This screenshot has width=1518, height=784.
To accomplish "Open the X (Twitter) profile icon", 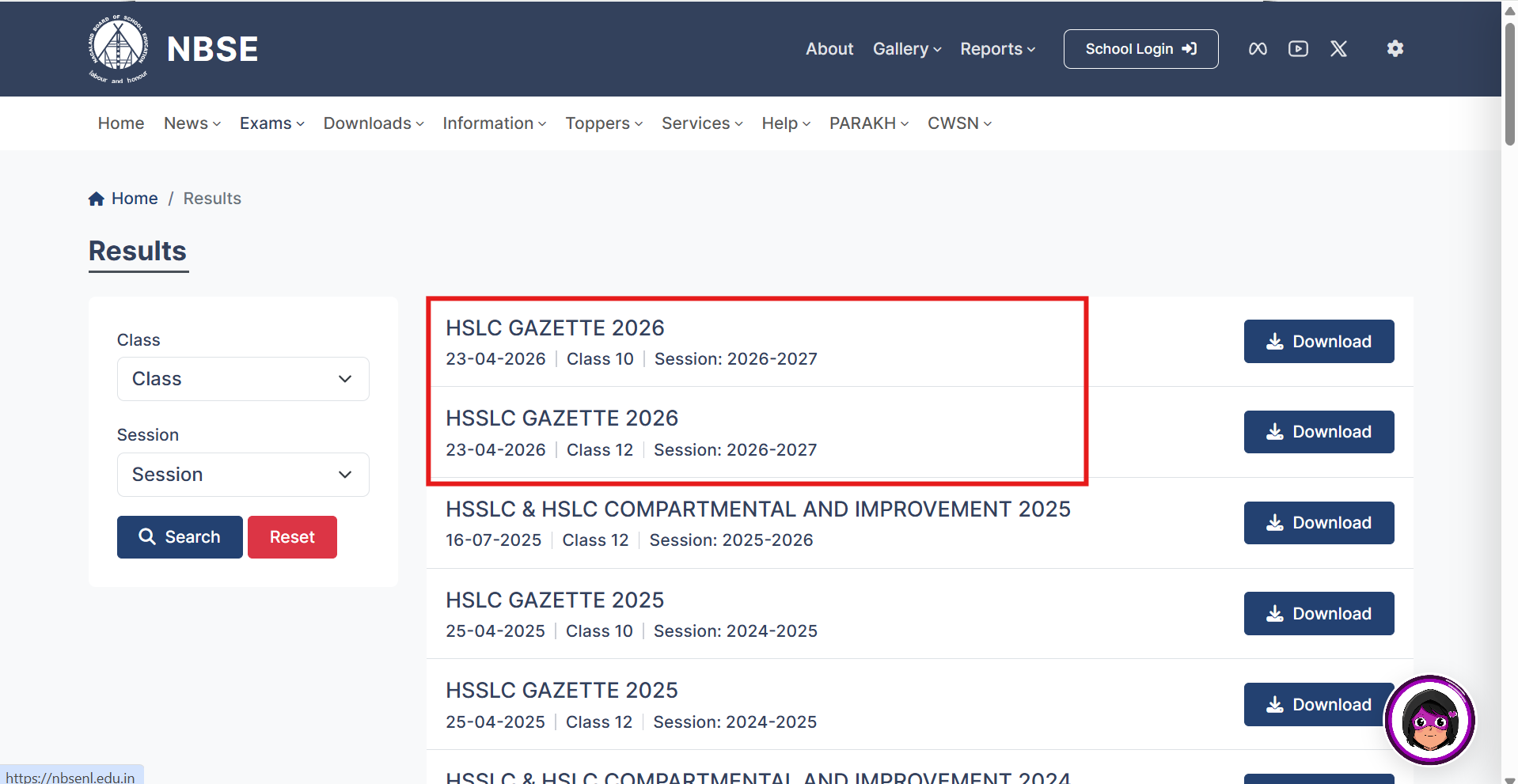I will 1338,49.
